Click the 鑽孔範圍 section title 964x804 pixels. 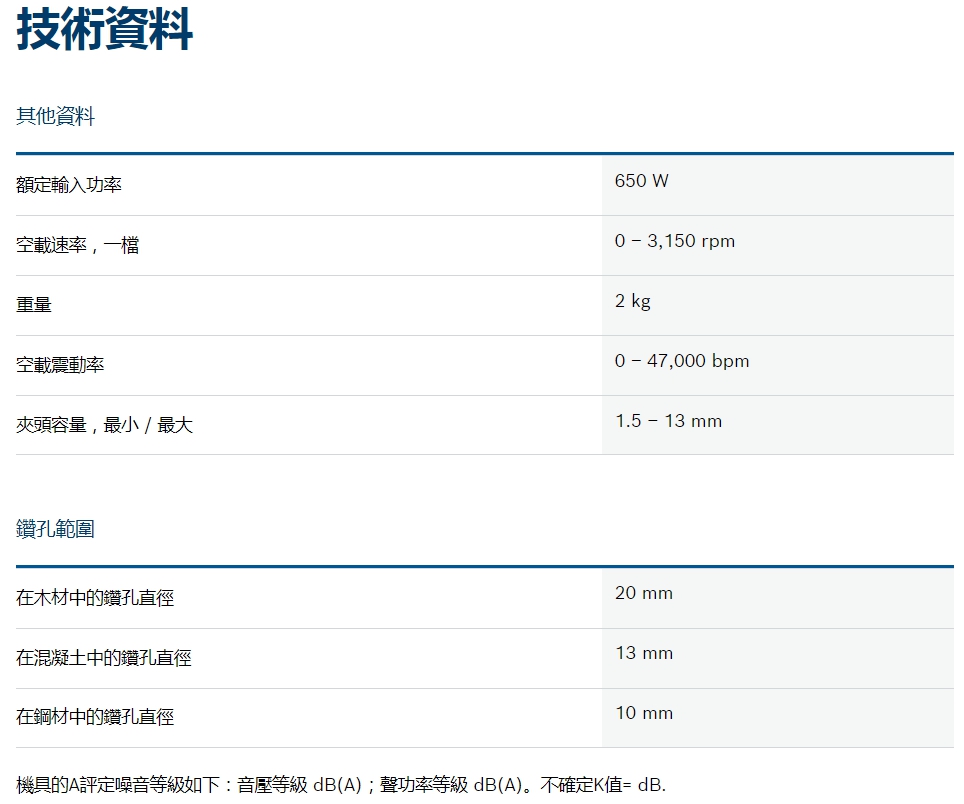pyautogui.click(x=56, y=529)
